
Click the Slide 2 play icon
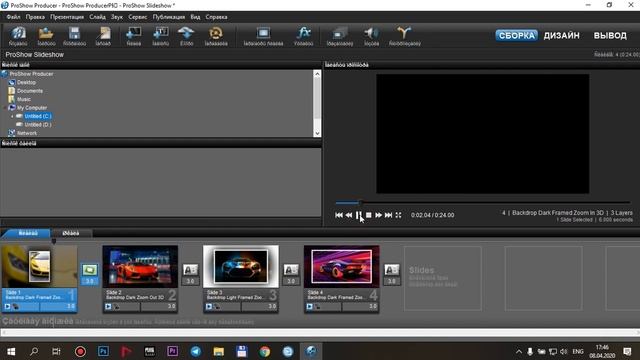click(108, 307)
